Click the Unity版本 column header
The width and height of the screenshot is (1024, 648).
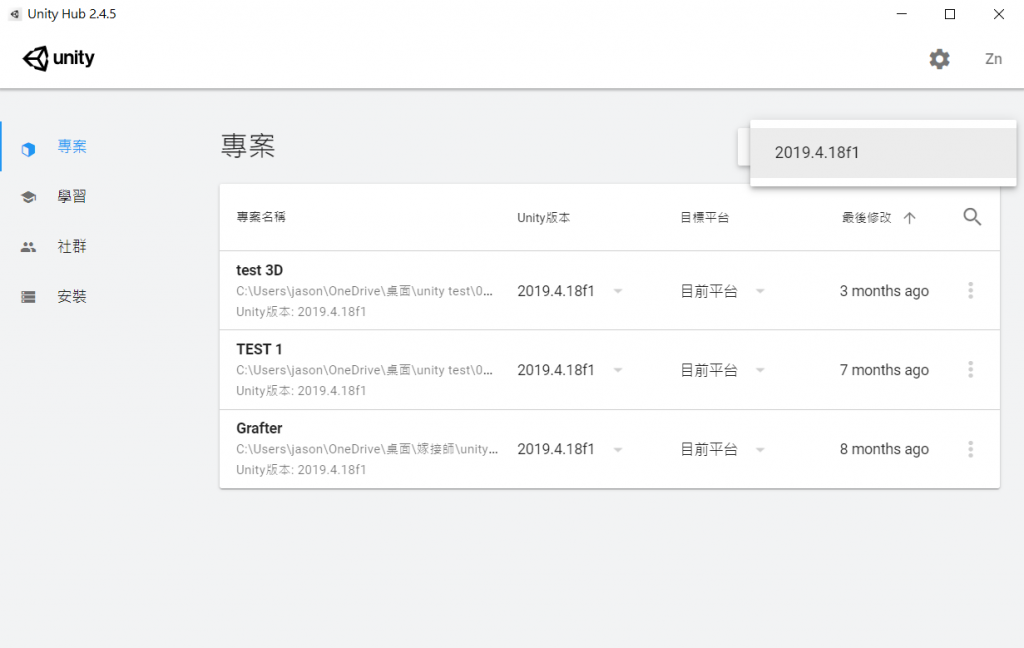point(543,218)
